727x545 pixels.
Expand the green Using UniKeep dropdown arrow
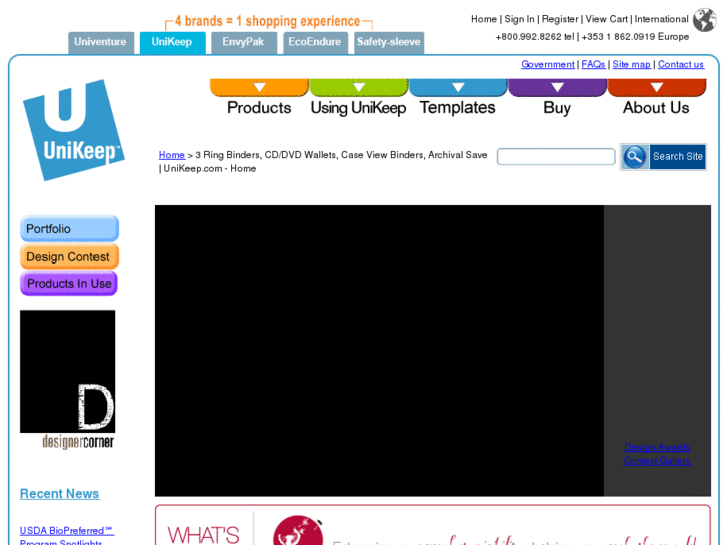pyautogui.click(x=358, y=87)
